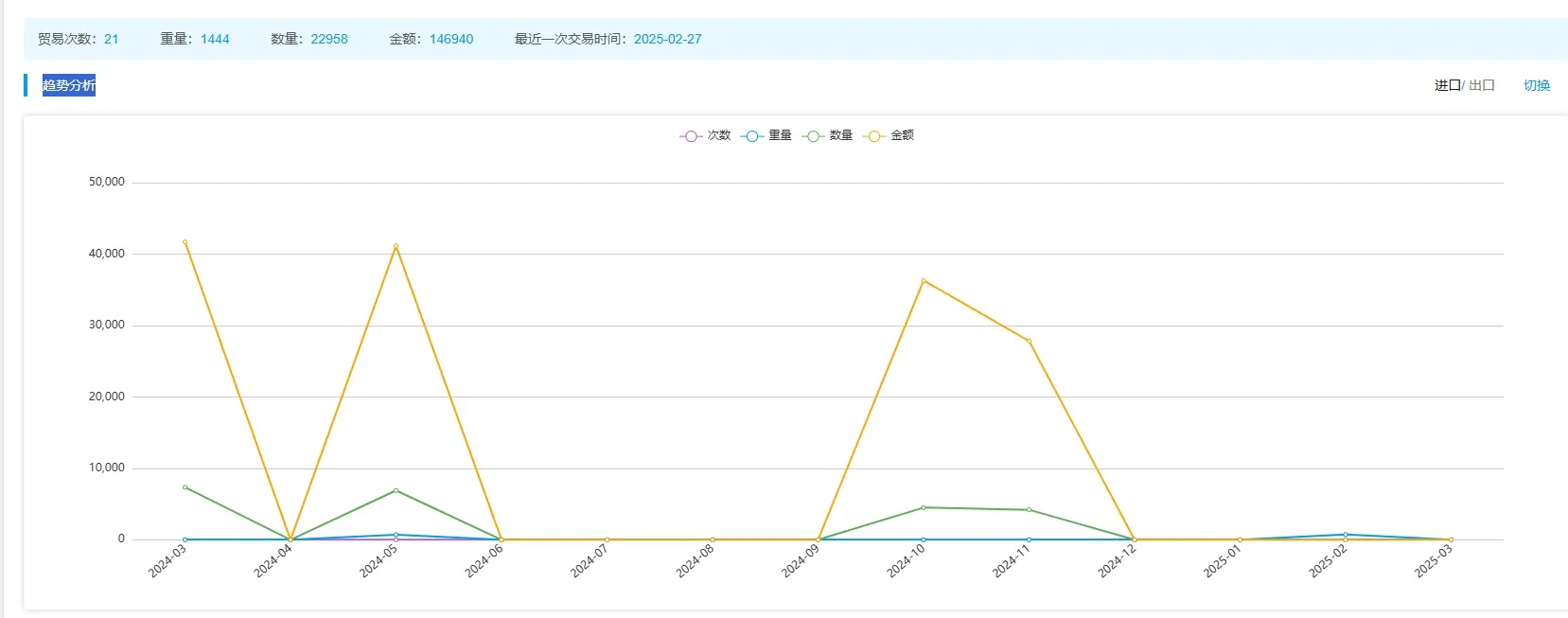Toggle the 次数 series in chart legend
This screenshot has width=1568, height=618.
point(705,135)
